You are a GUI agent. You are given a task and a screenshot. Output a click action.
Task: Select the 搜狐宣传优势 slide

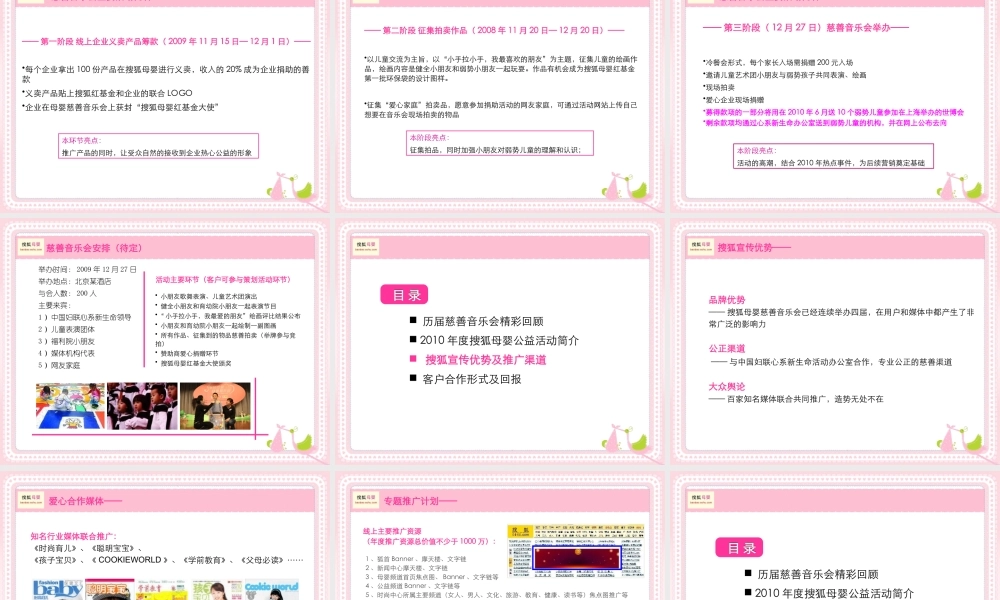pos(834,342)
